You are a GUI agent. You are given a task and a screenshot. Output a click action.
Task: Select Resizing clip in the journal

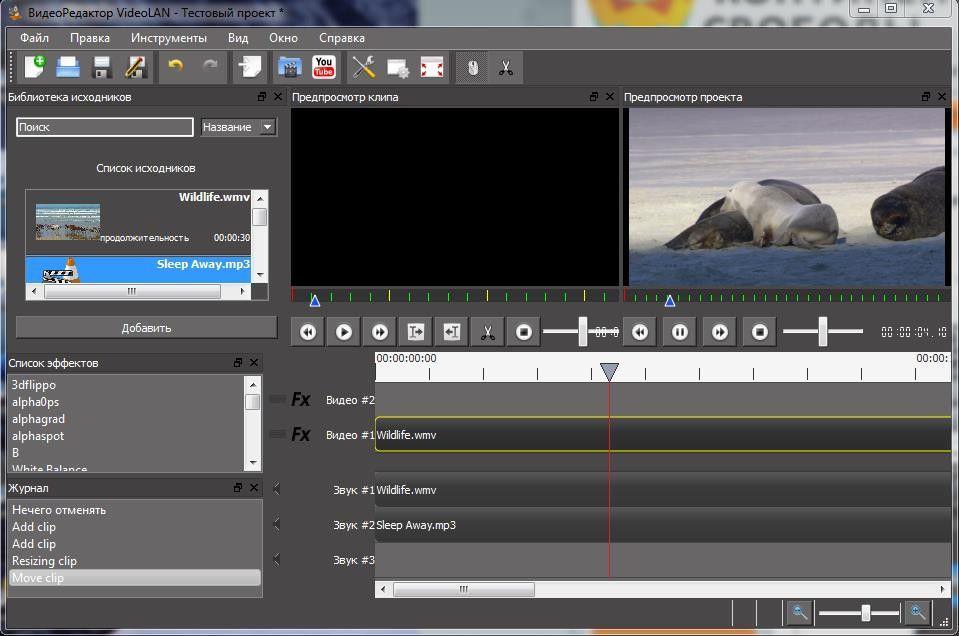click(x=44, y=561)
